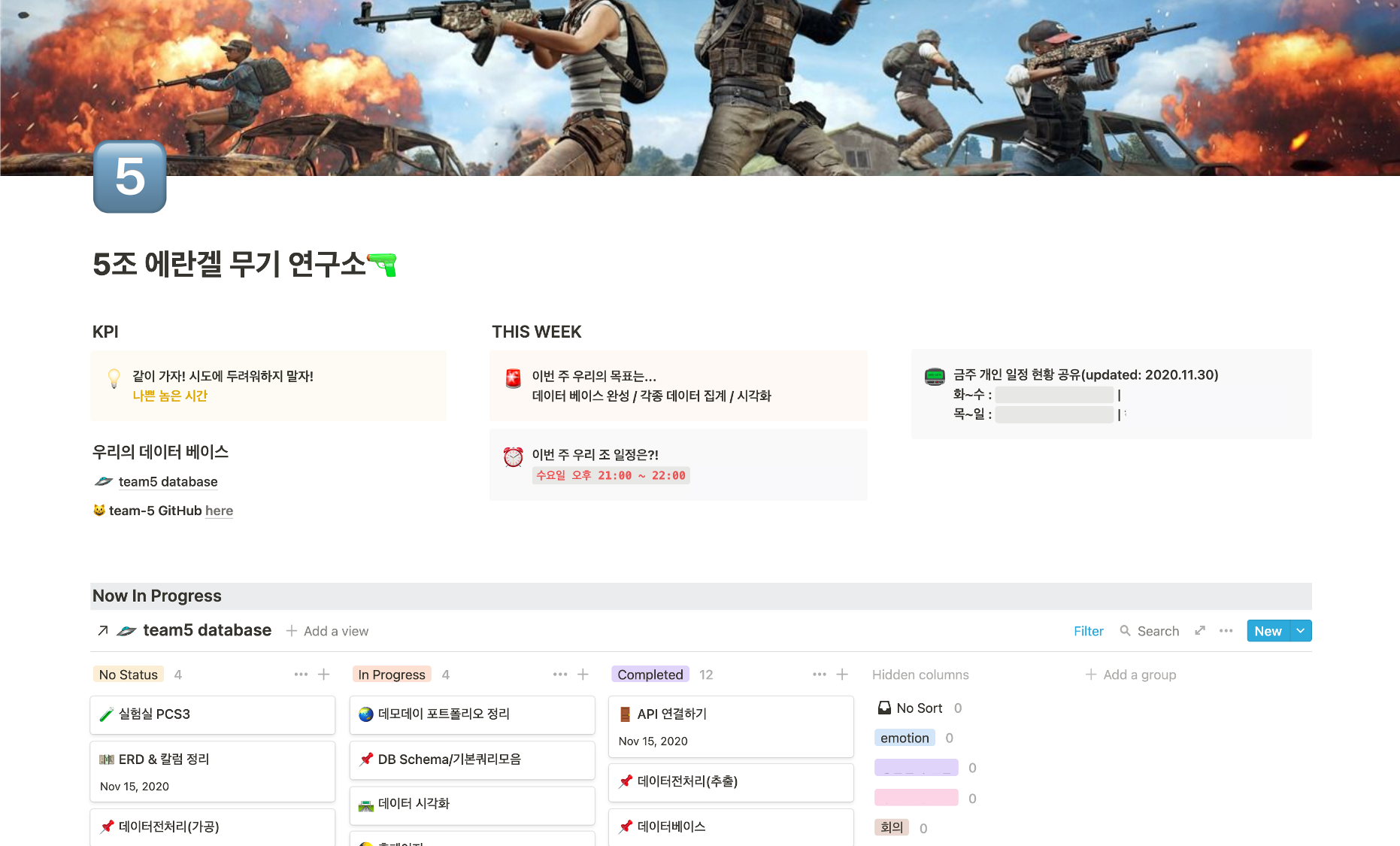Select the No Status group label

click(129, 675)
